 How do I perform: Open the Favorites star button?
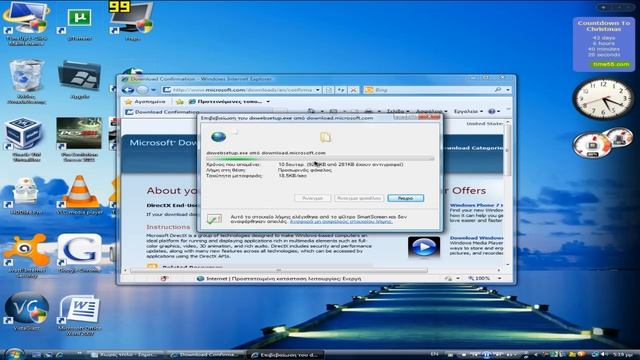[145, 102]
